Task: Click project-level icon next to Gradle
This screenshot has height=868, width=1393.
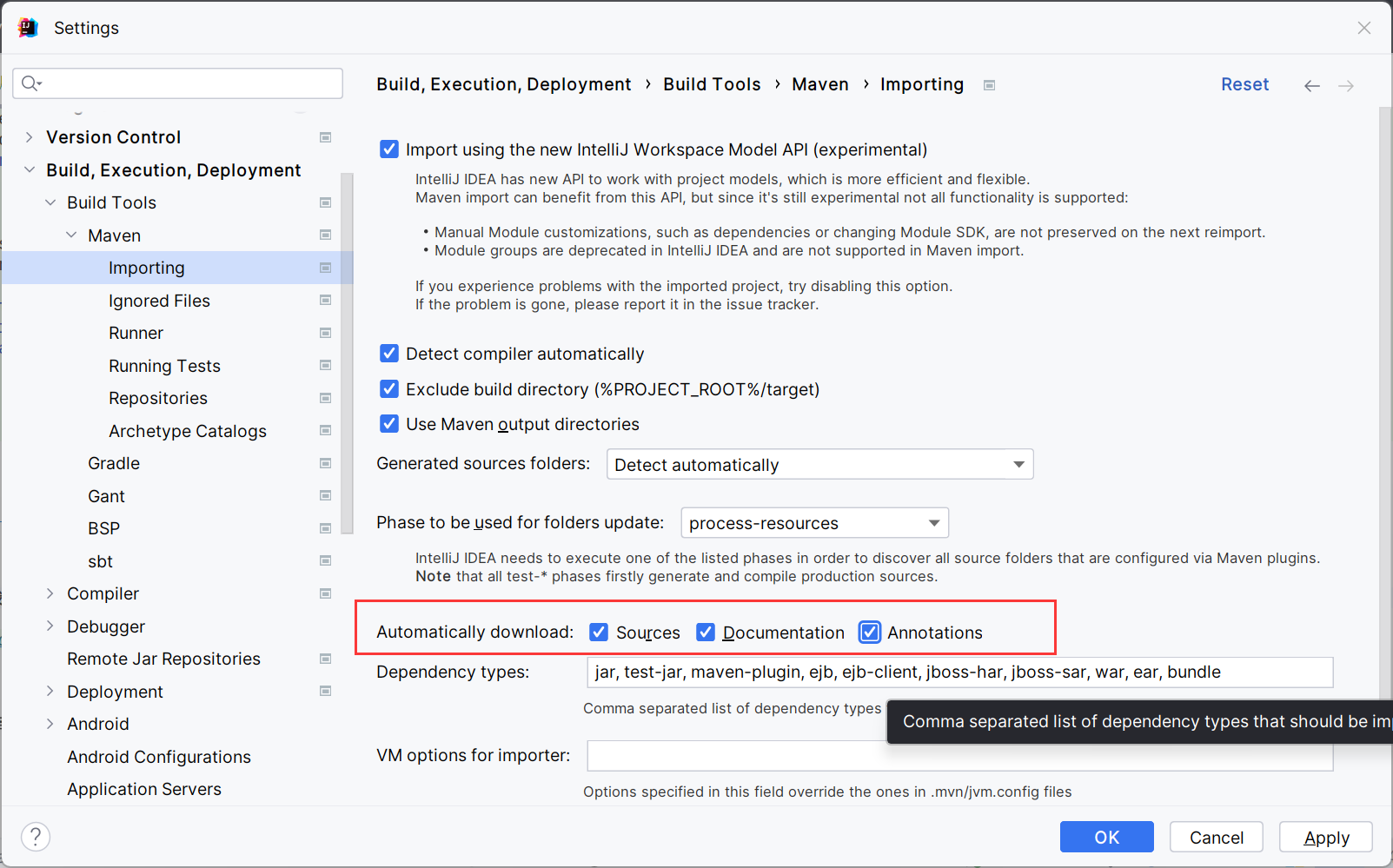Action: pos(326,463)
